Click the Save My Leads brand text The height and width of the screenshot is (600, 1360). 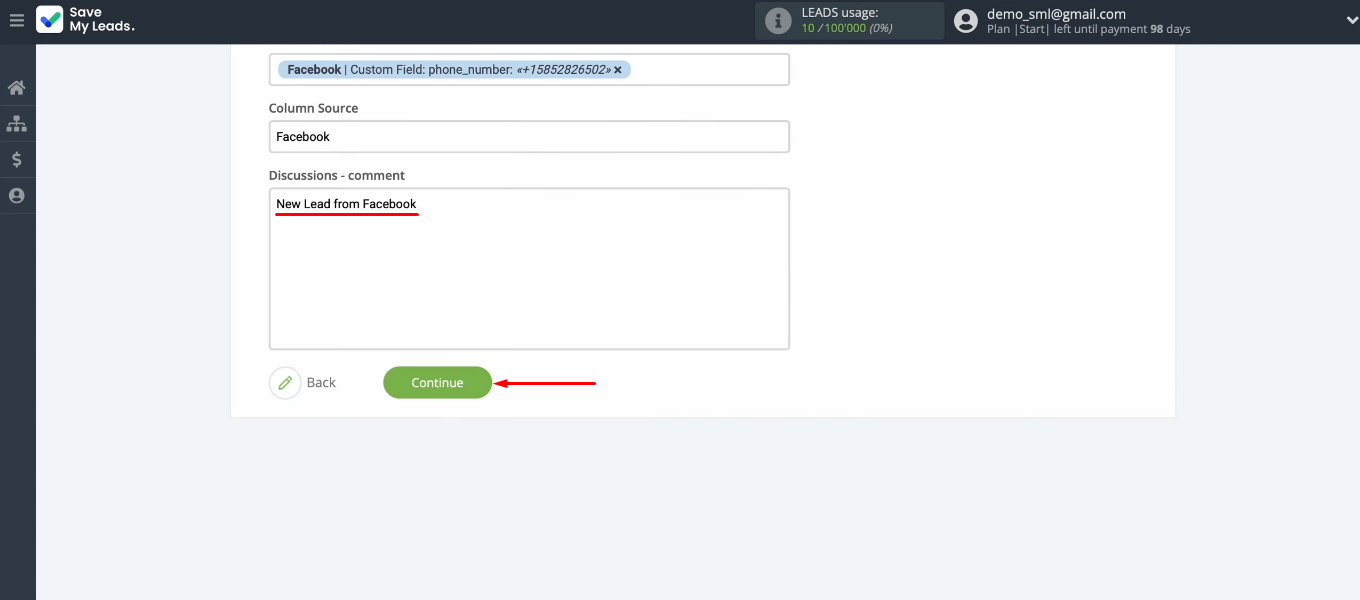(x=101, y=20)
